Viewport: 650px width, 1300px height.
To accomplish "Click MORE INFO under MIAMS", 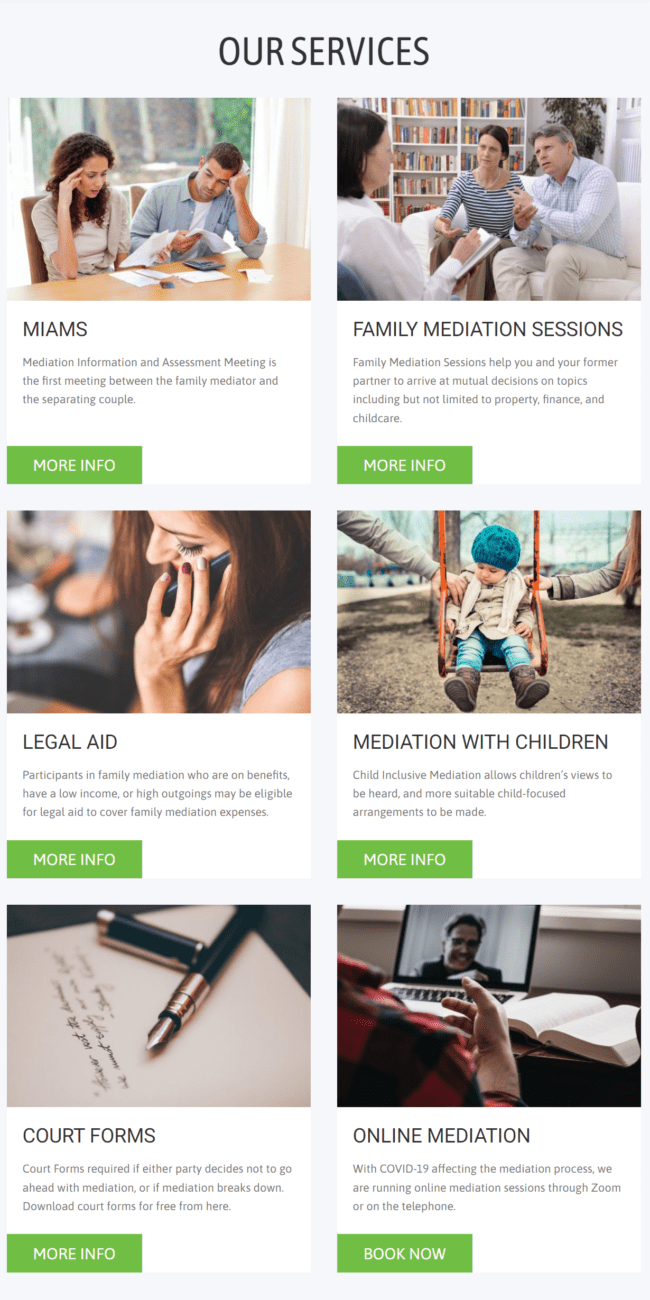I will coord(74,465).
